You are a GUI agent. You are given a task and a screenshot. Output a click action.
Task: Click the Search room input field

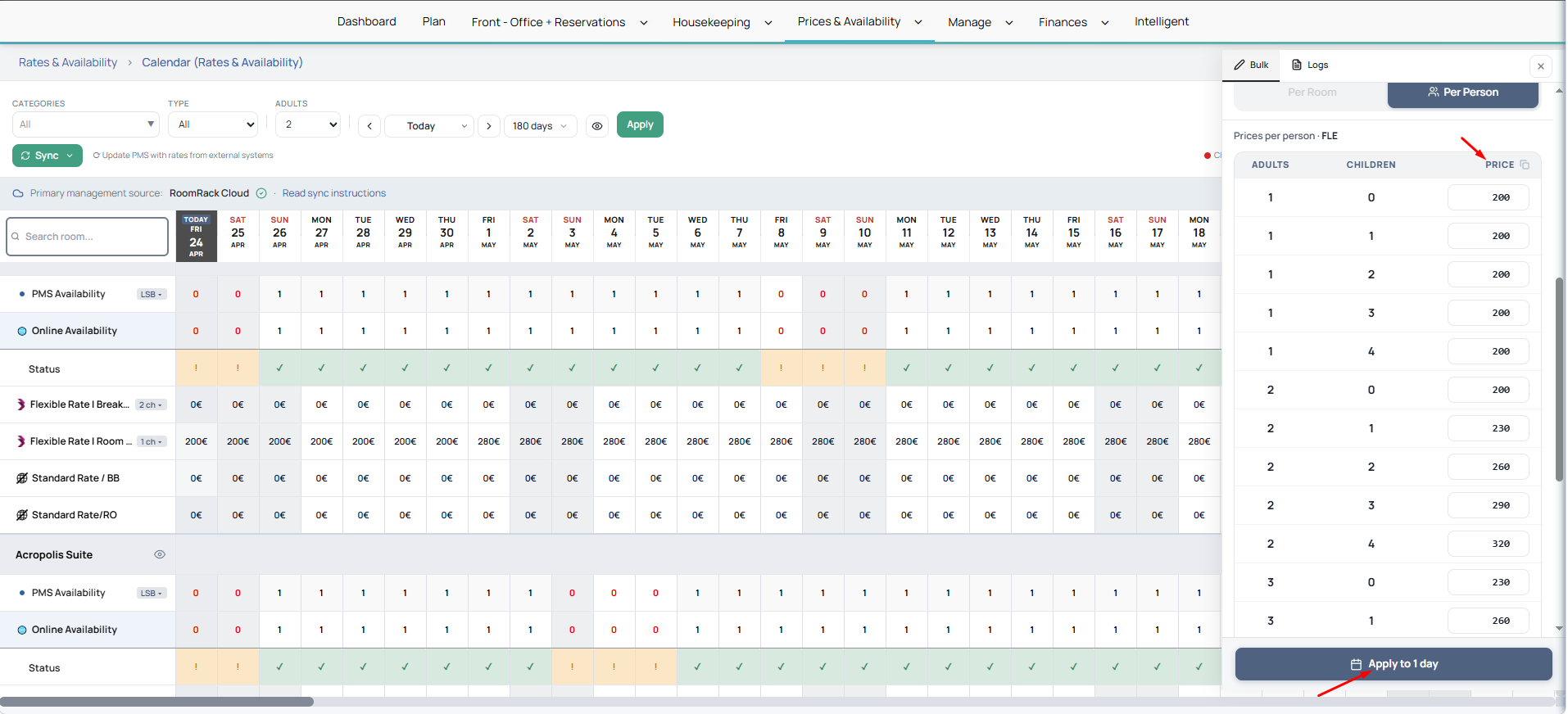tap(88, 237)
